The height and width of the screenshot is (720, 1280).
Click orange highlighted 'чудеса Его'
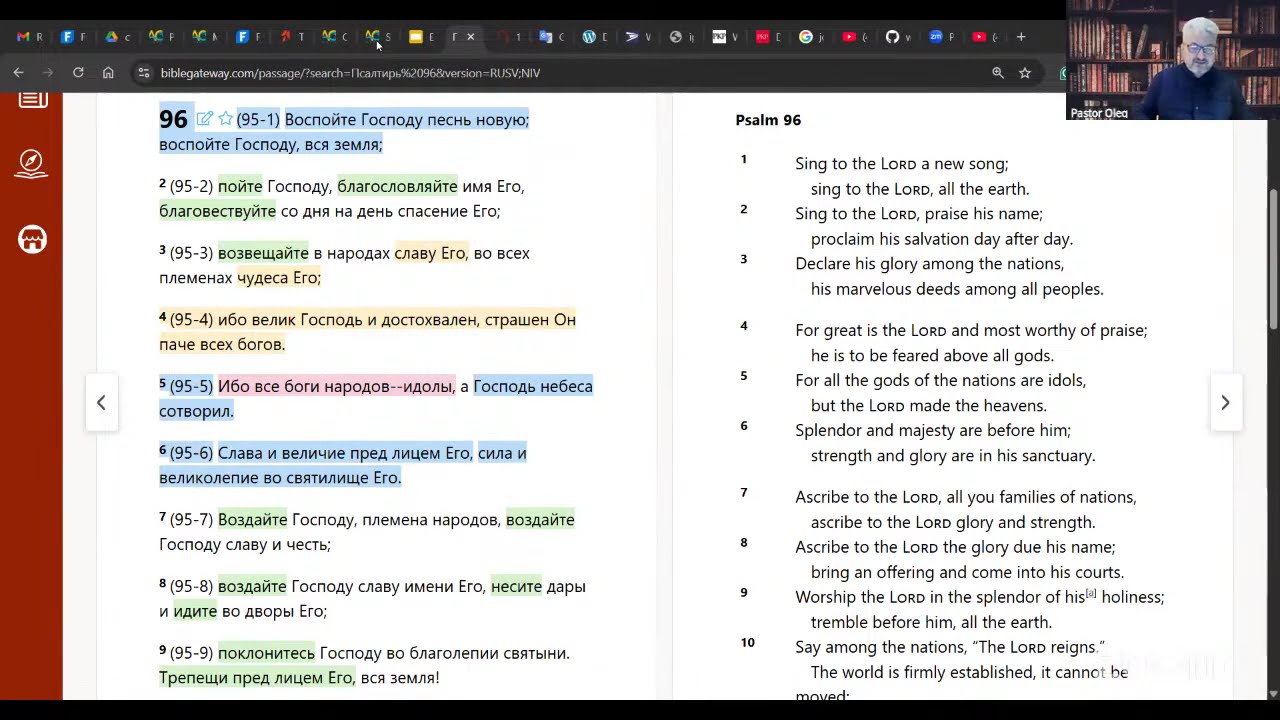tap(277, 278)
